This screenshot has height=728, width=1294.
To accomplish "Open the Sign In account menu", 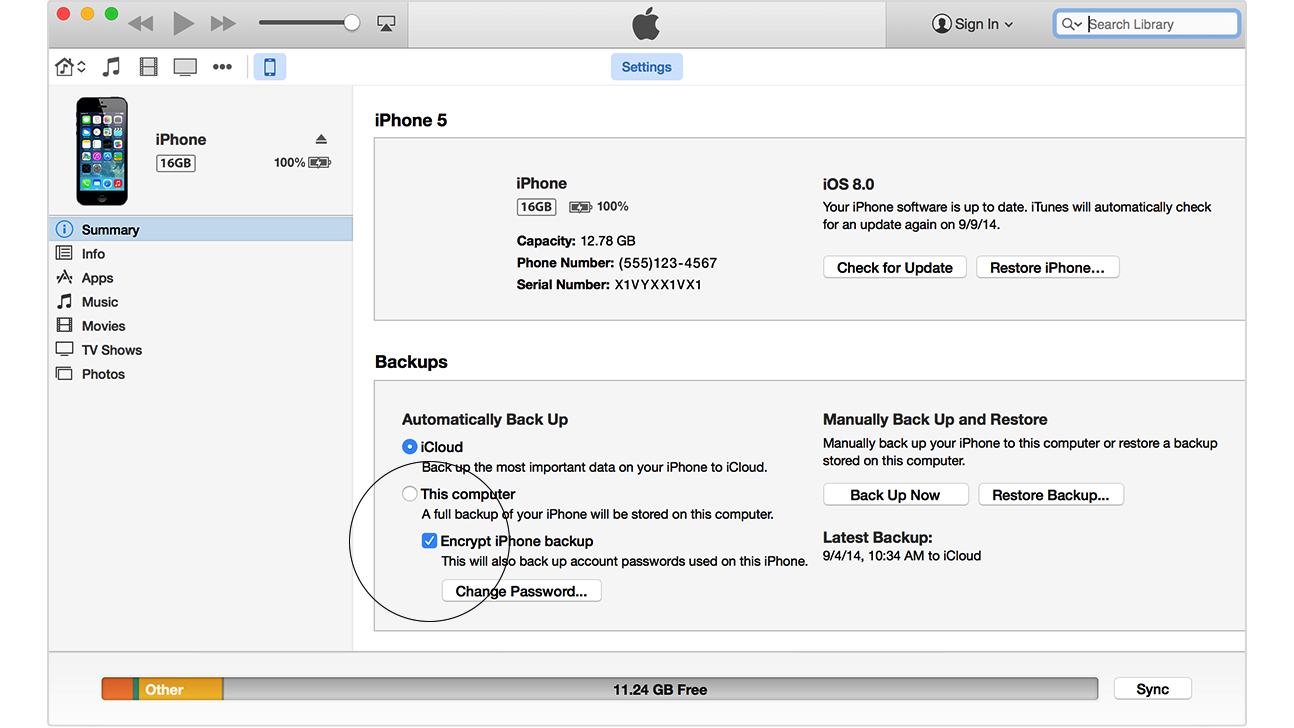I will point(972,24).
